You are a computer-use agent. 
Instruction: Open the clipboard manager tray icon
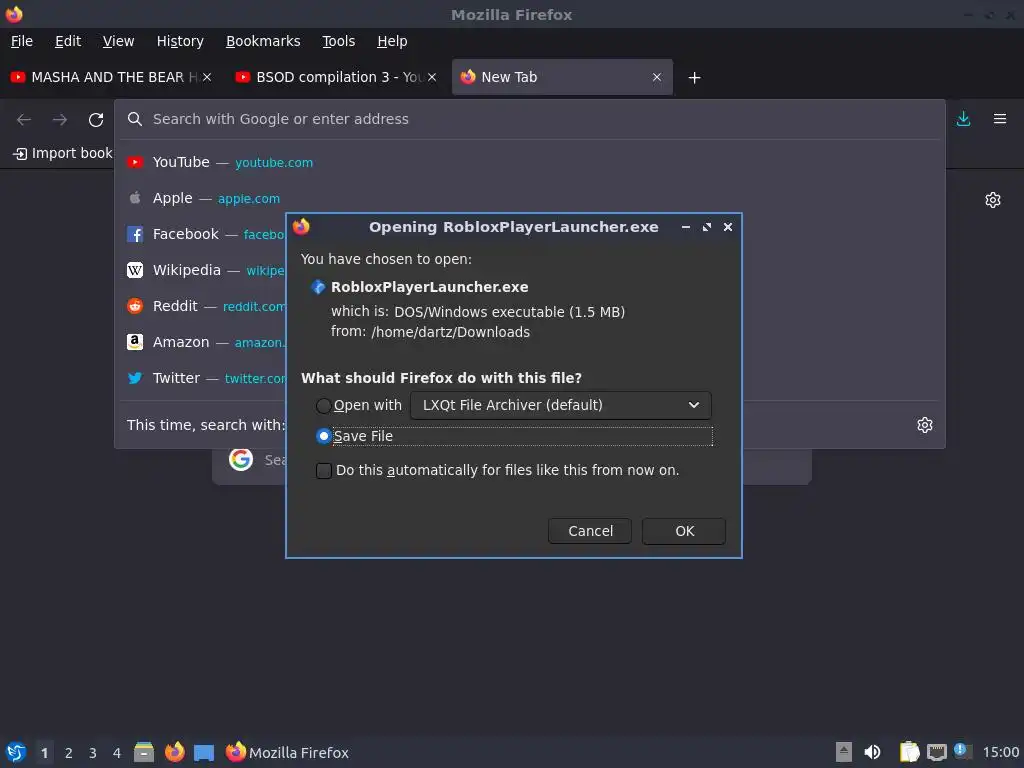(909, 752)
